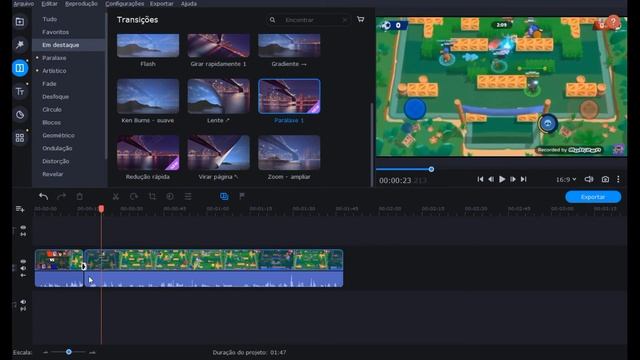Viewport: 640px width, 360px height.
Task: Open the Reprodução menu
Action: pos(81,4)
